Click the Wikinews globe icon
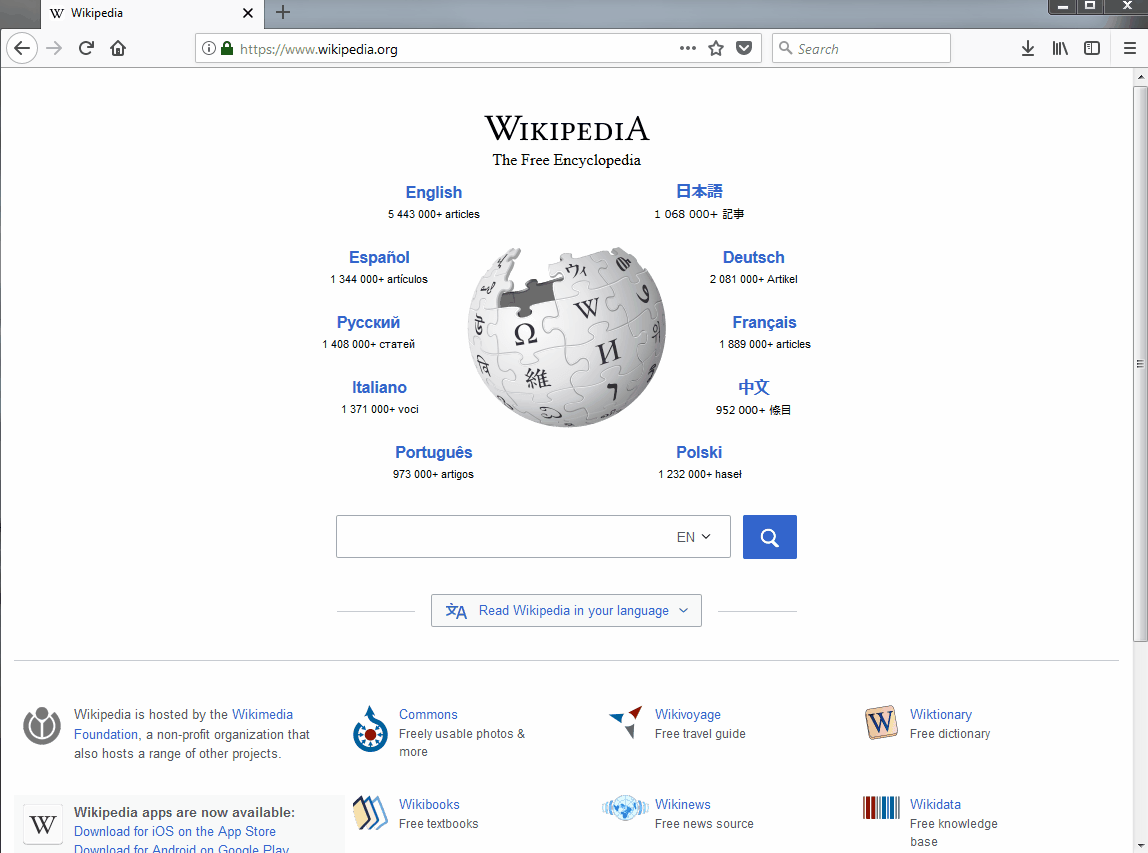 click(x=625, y=808)
